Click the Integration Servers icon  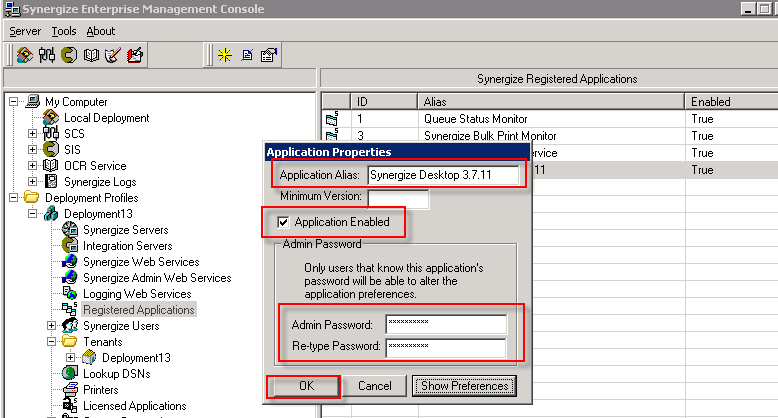click(70, 245)
